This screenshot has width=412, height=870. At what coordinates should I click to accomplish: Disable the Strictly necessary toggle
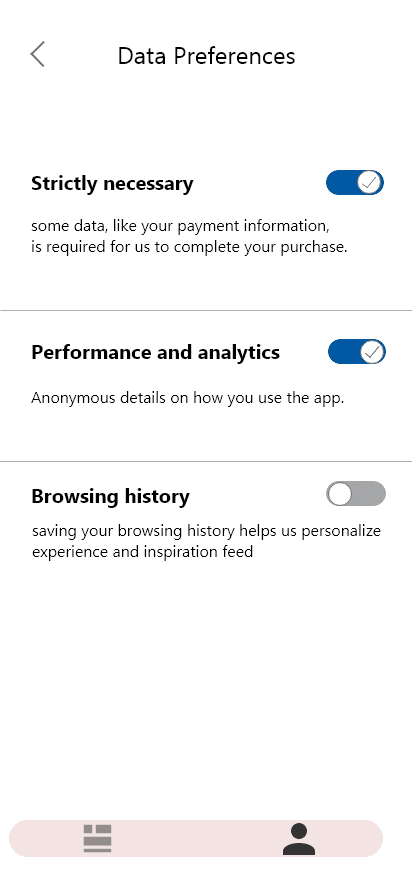point(355,183)
